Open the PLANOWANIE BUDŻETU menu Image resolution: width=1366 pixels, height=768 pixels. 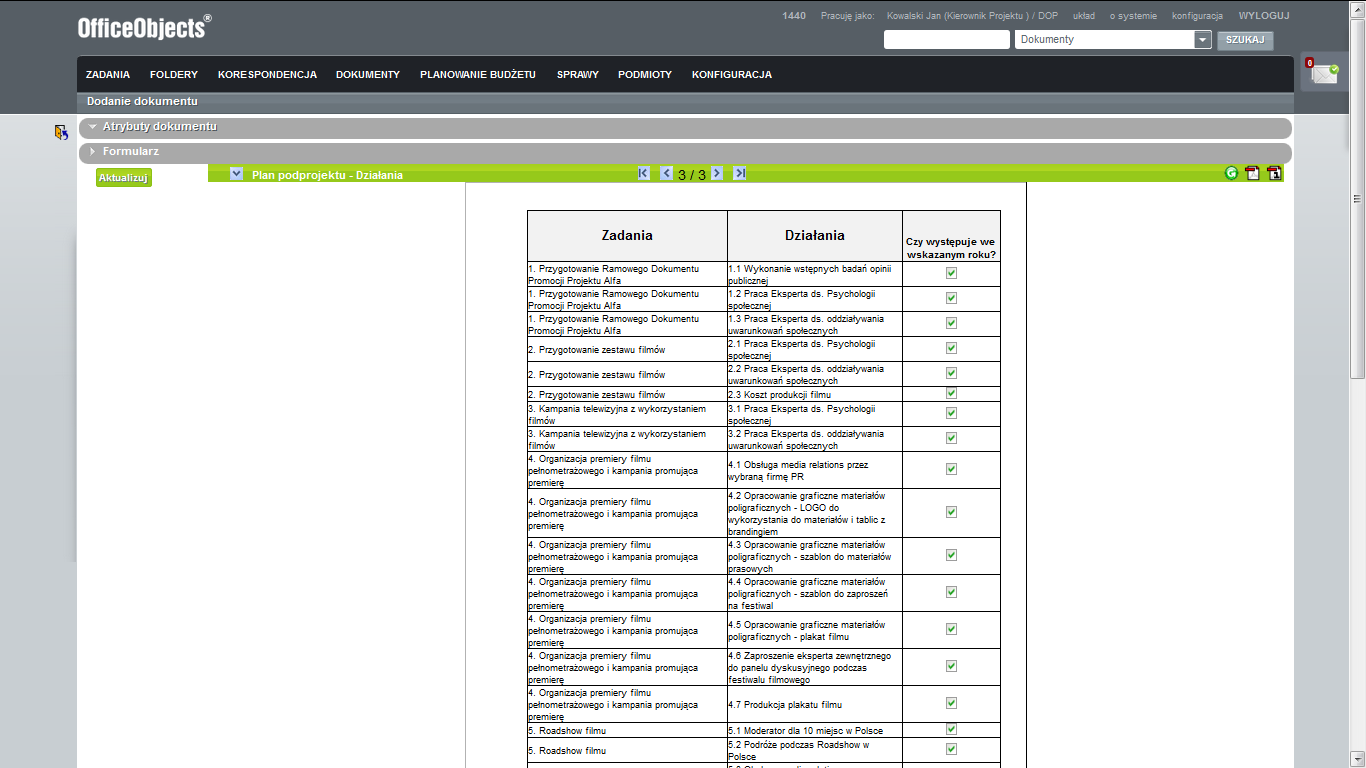[478, 75]
